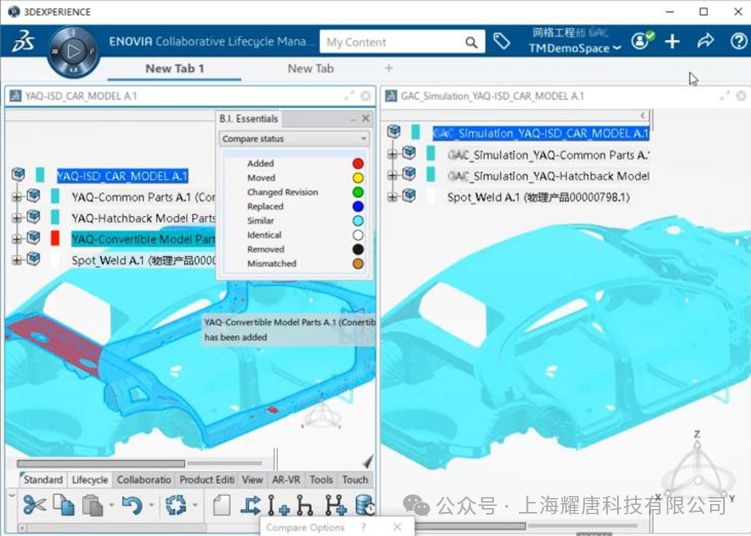Open the Standard action bar tab
Screen dimensions: 751x536
(43, 479)
